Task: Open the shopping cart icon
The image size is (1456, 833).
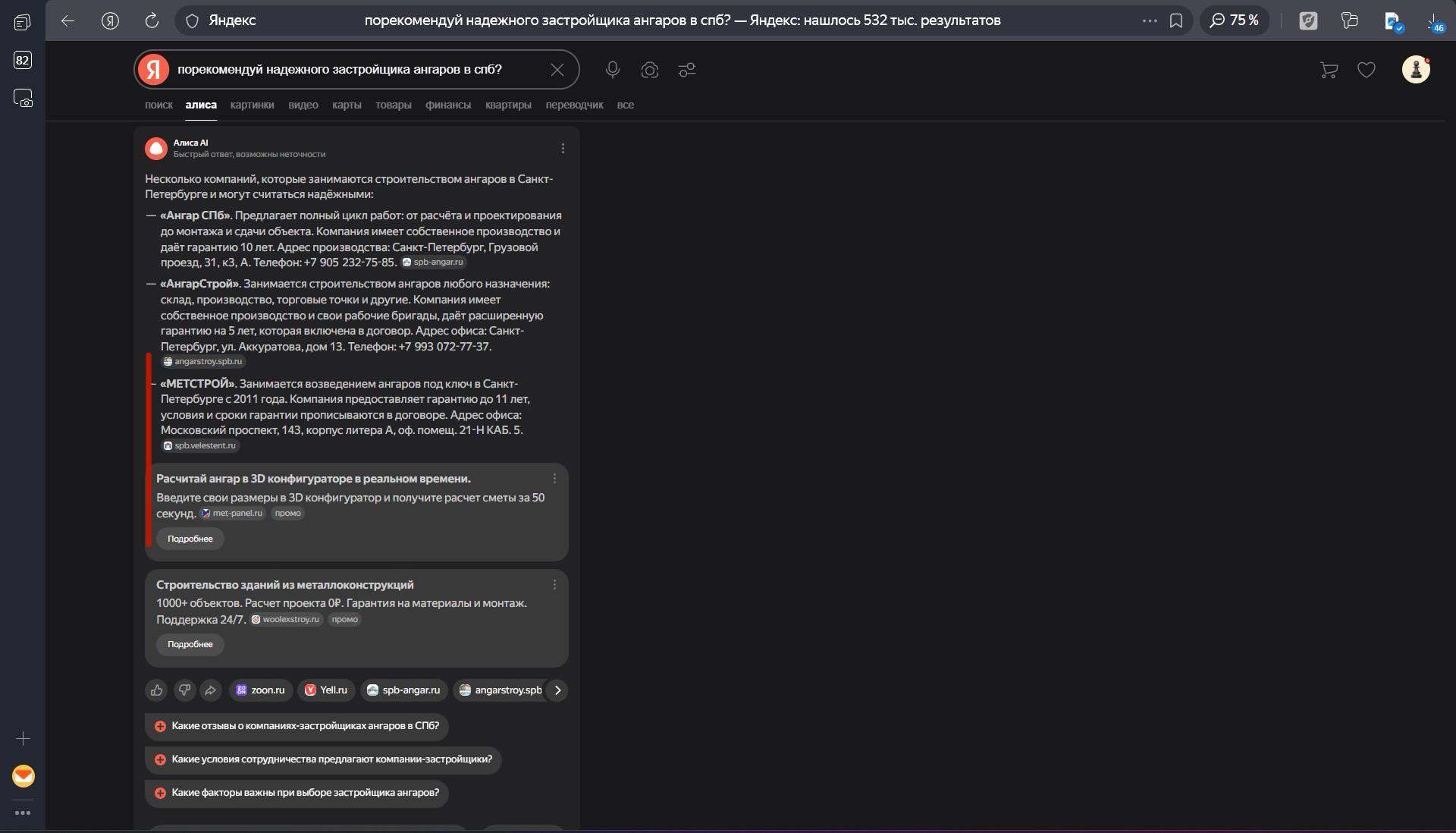Action: point(1329,71)
